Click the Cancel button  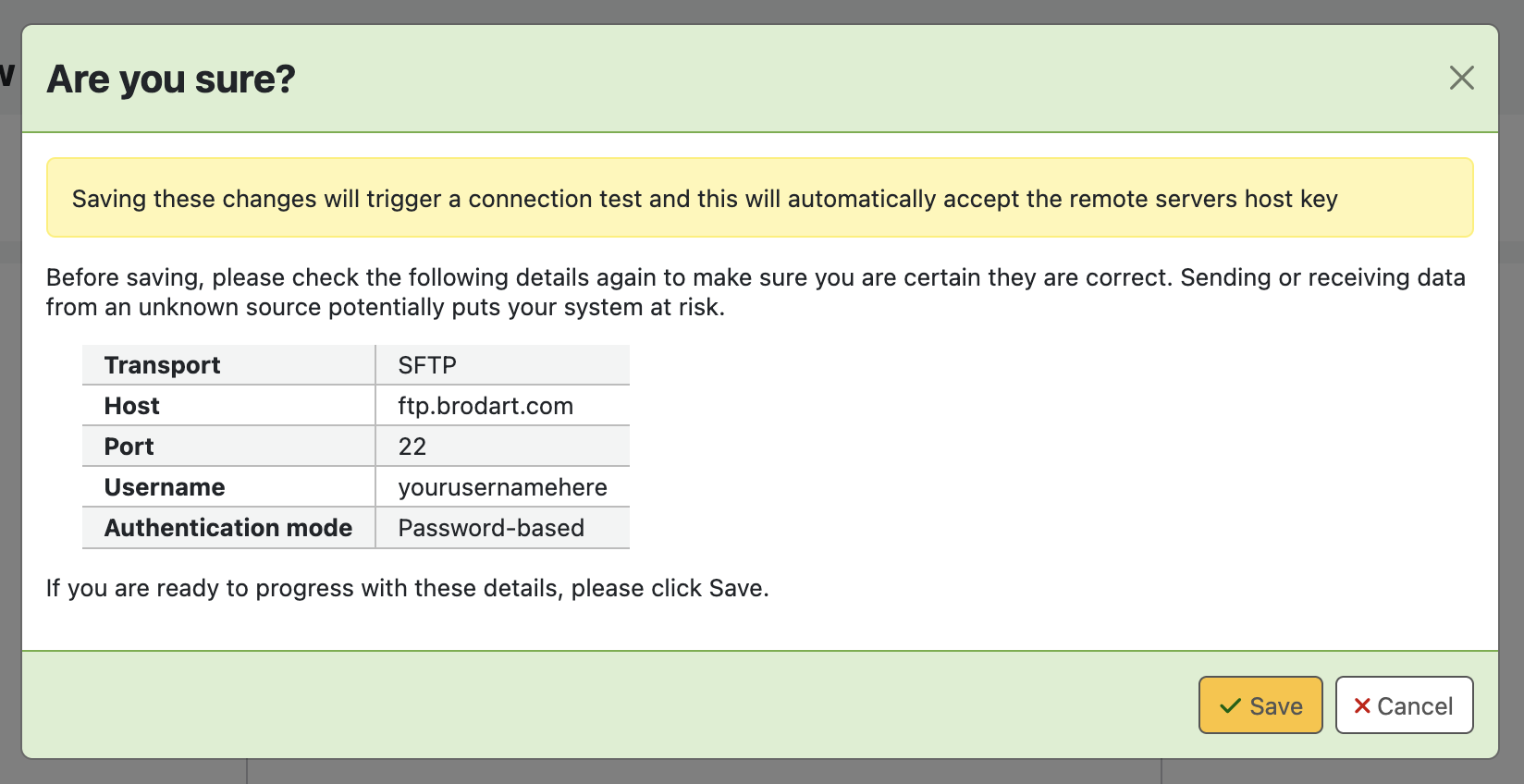tap(1404, 705)
